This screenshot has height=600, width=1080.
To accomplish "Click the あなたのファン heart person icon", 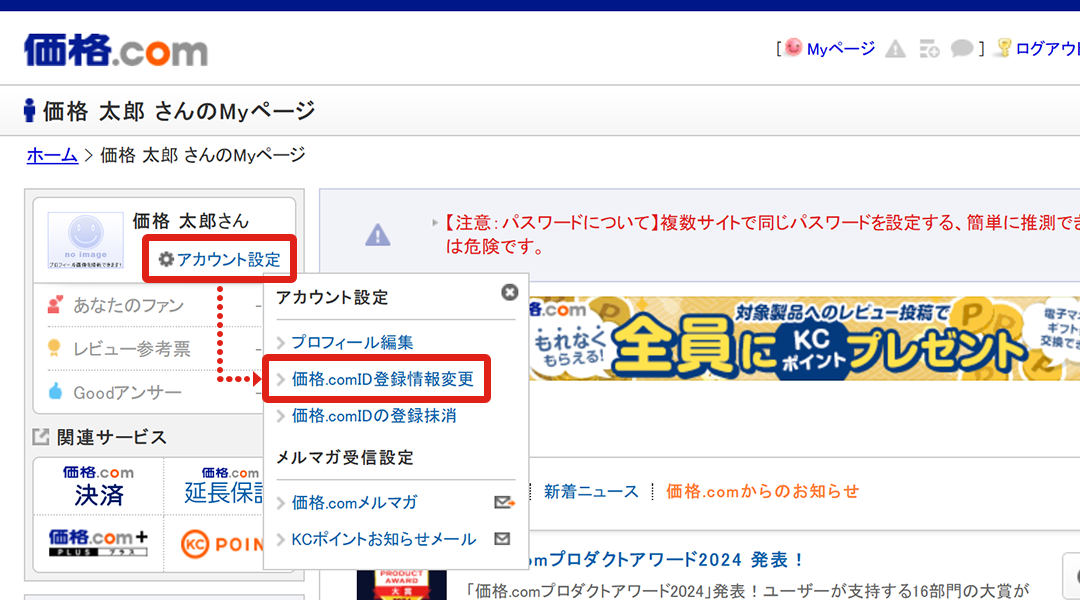I will 55,304.
